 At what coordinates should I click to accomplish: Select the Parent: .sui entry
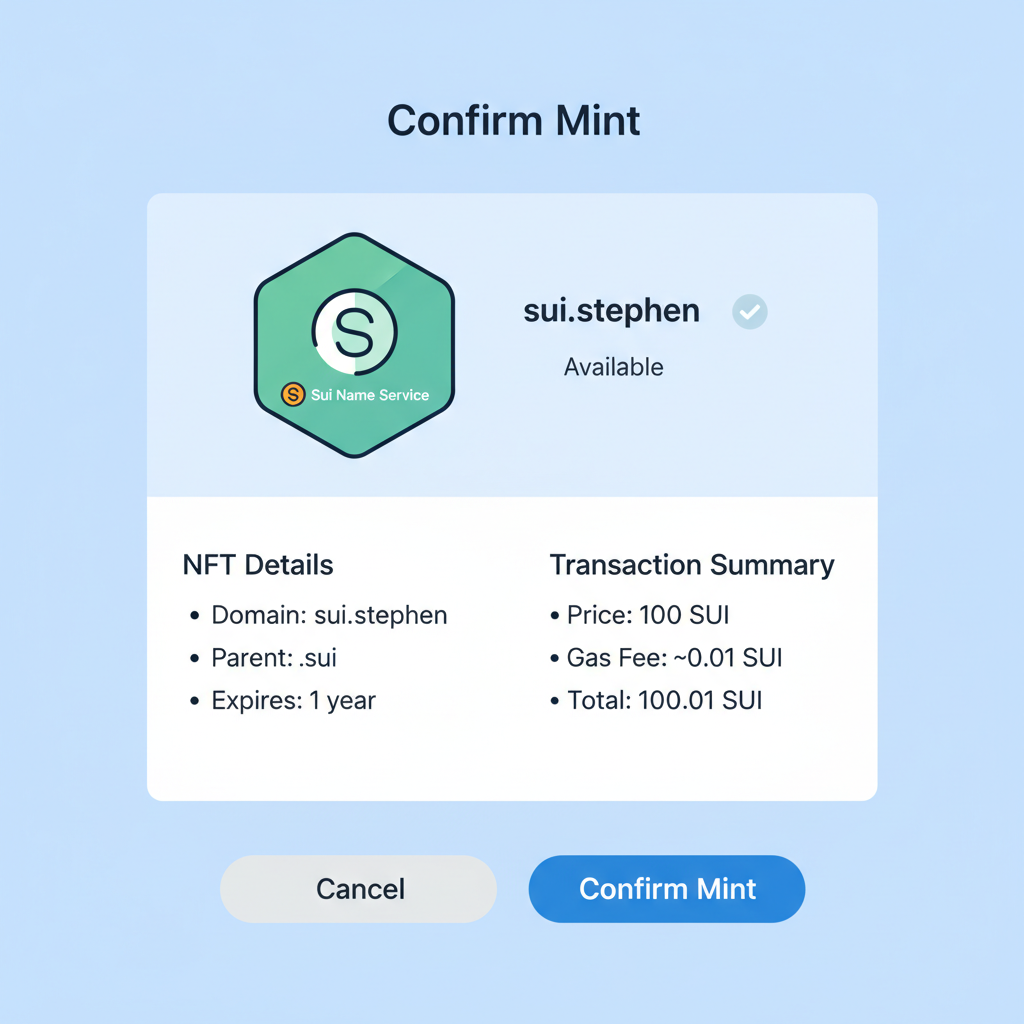click(x=273, y=658)
